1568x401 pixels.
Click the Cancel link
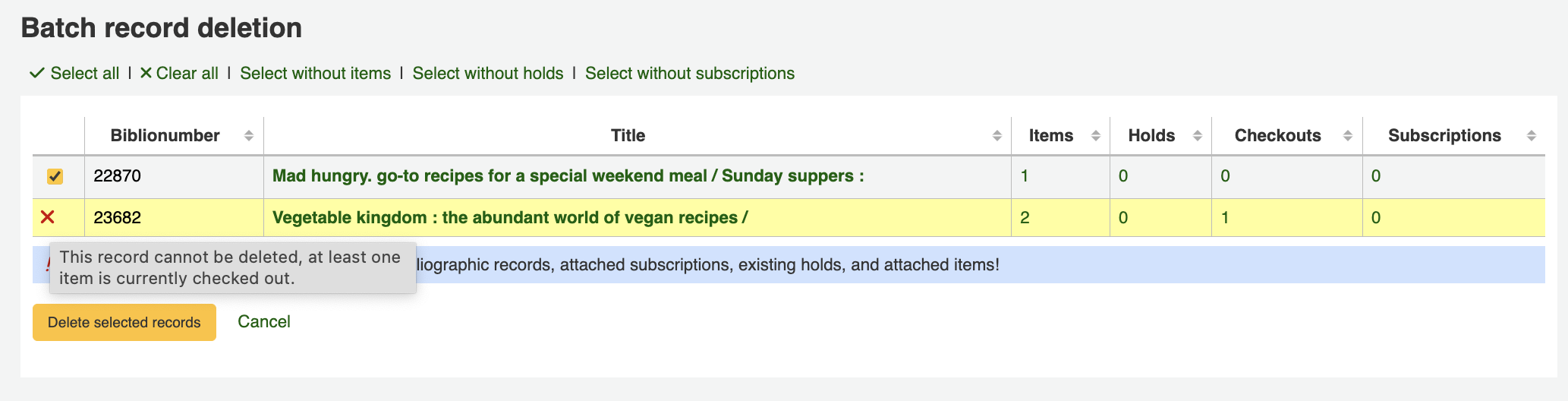263,322
